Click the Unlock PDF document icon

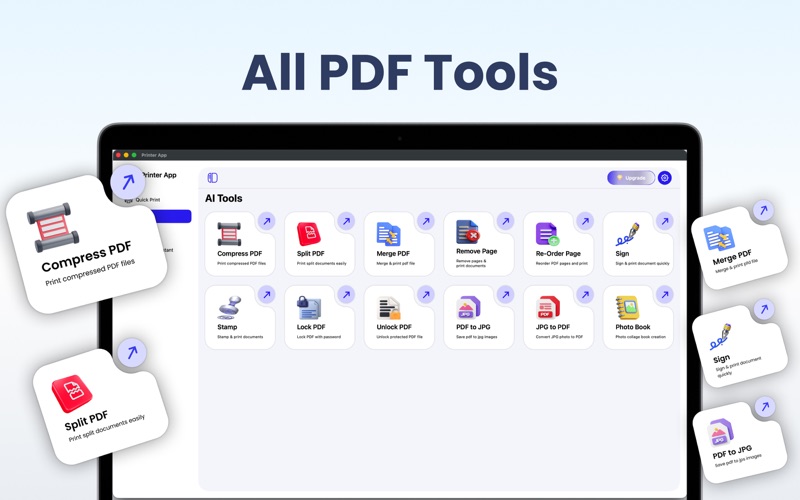point(388,308)
